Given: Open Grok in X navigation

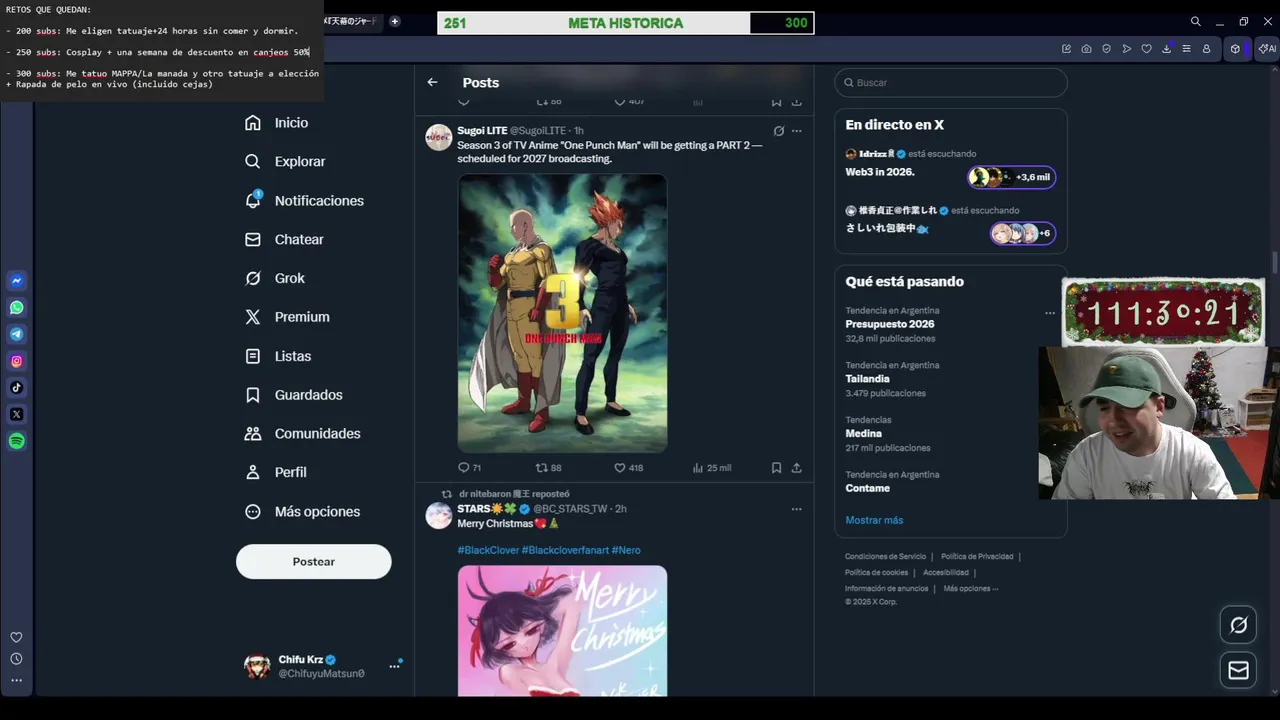Looking at the screenshot, I should (274, 278).
